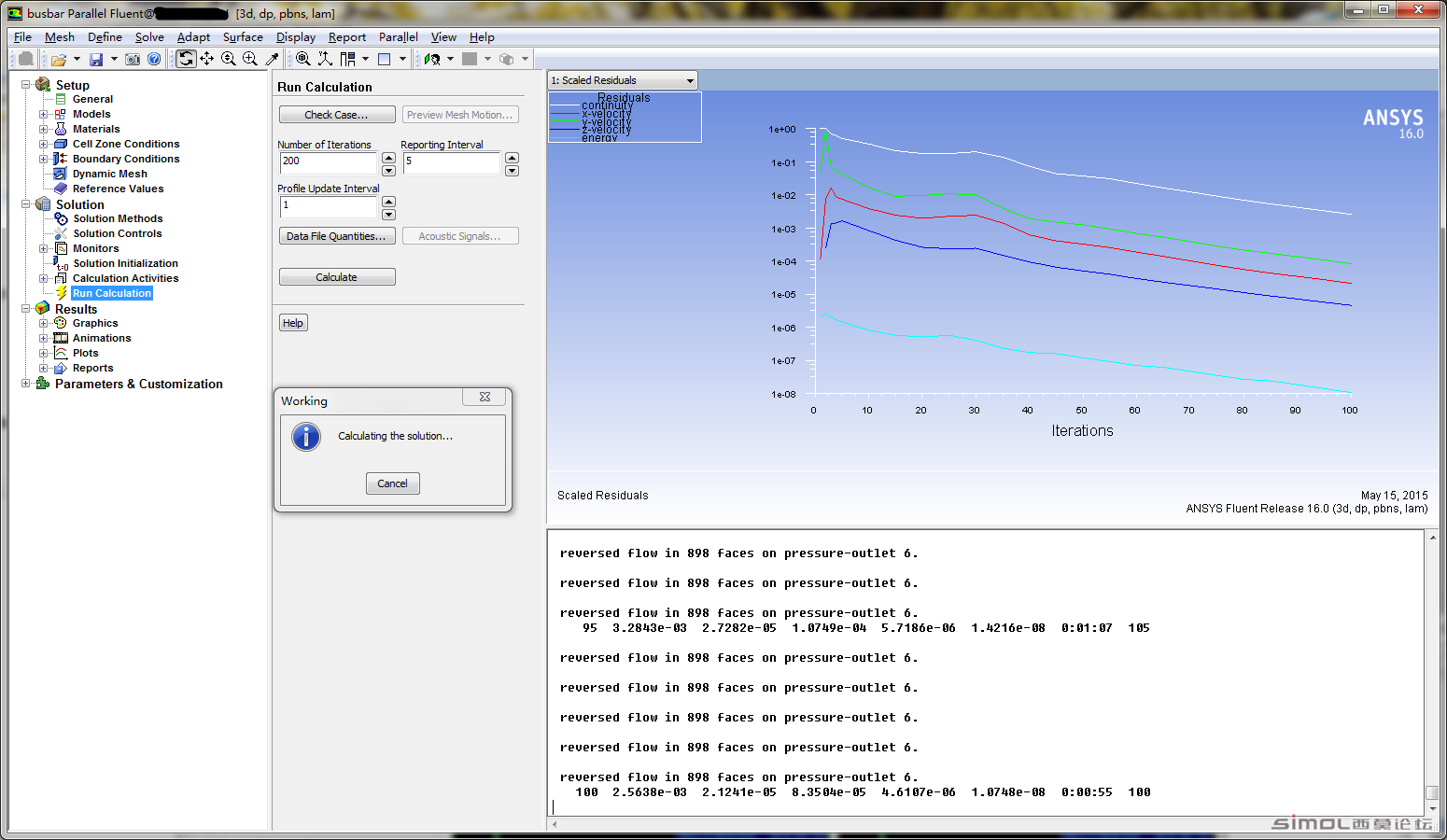1447x840 pixels.
Task: Click the Solution Initialization icon
Action: coord(61,264)
